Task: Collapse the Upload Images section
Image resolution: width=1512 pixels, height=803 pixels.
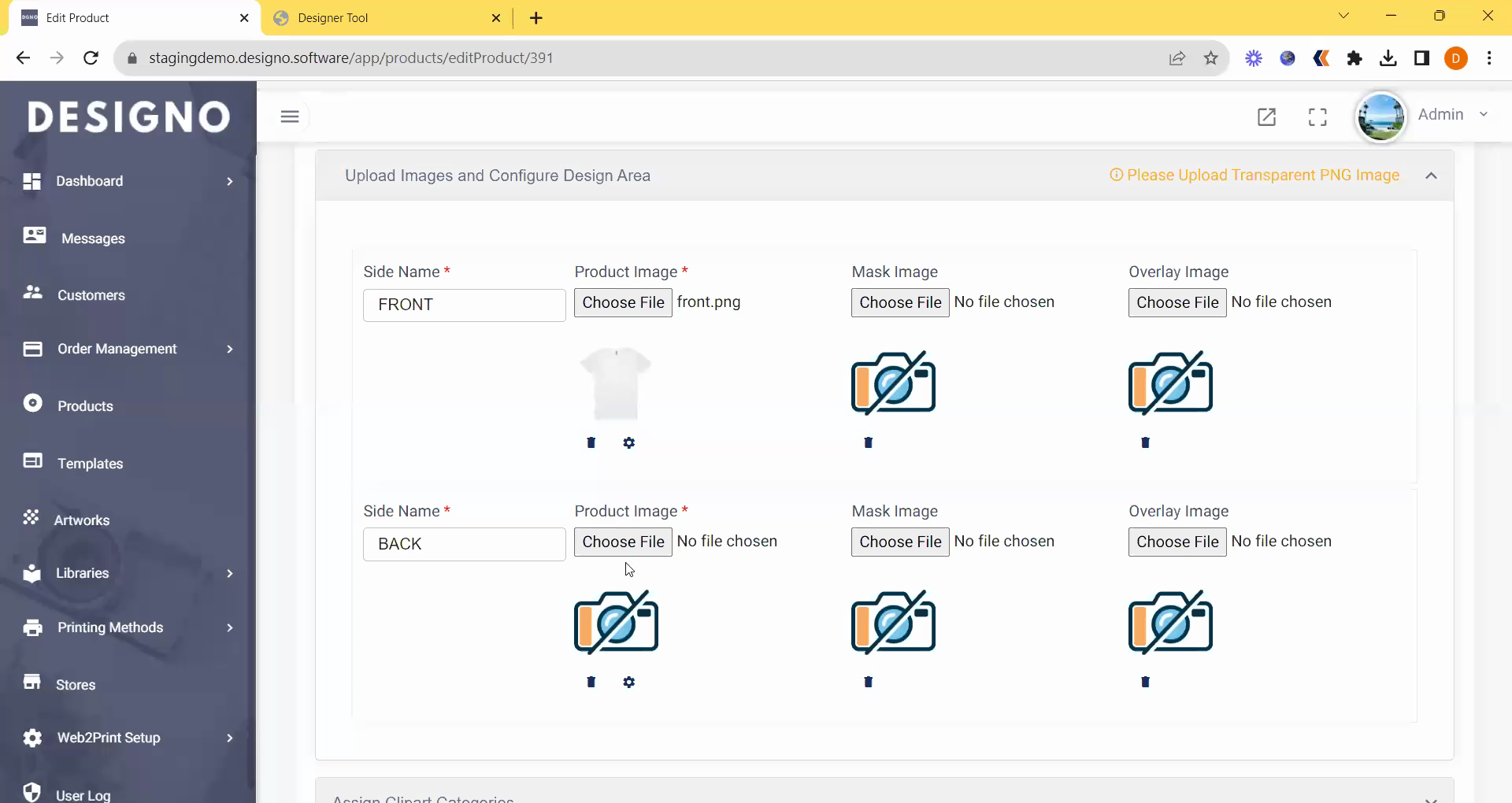Action: pos(1431,176)
